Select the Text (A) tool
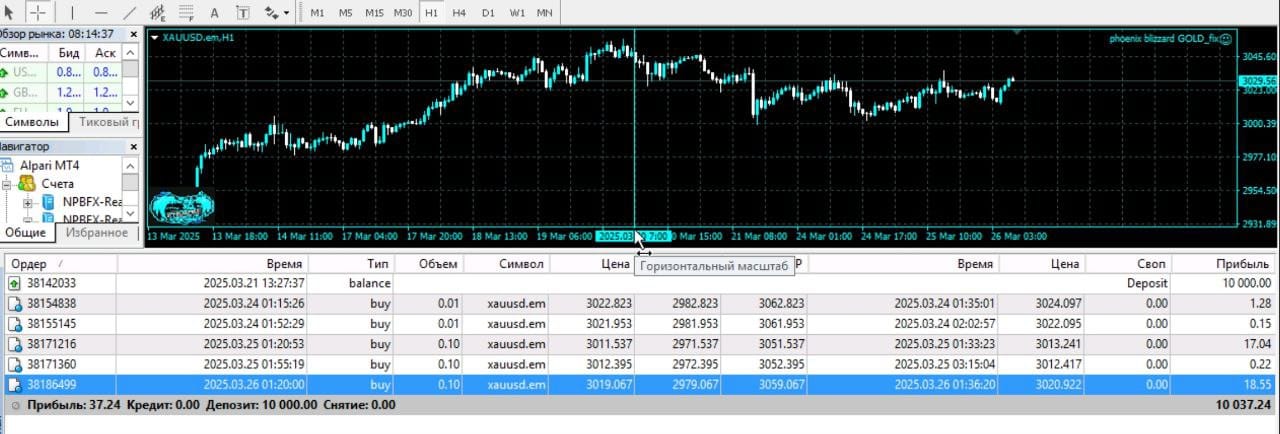This screenshot has width=1280, height=434. click(214, 12)
